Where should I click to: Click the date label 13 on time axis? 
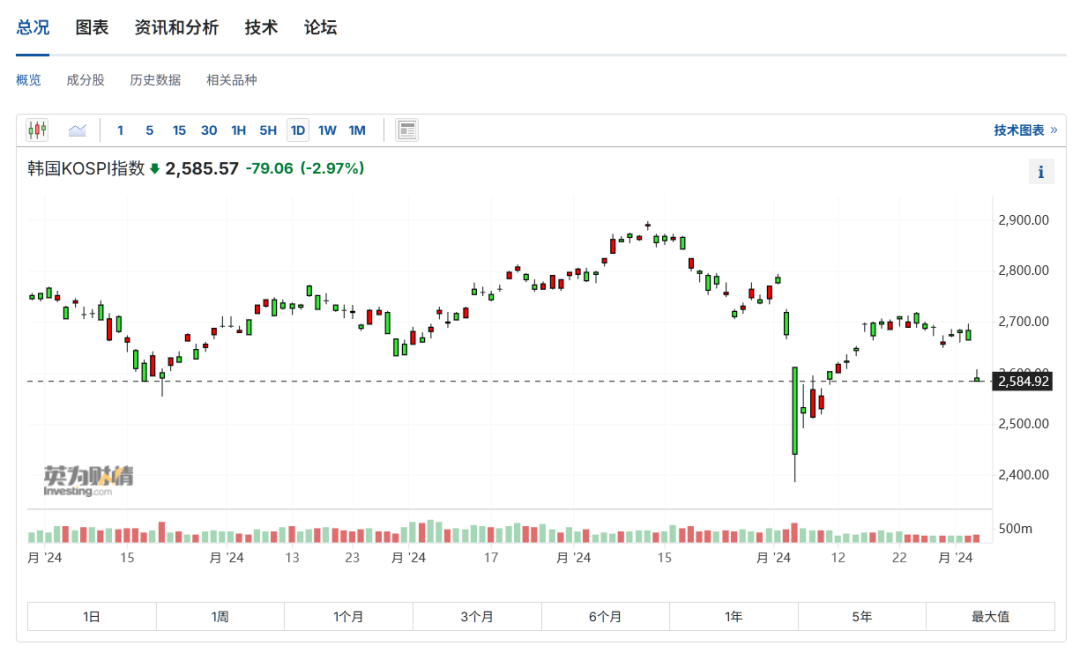pyautogui.click(x=292, y=558)
